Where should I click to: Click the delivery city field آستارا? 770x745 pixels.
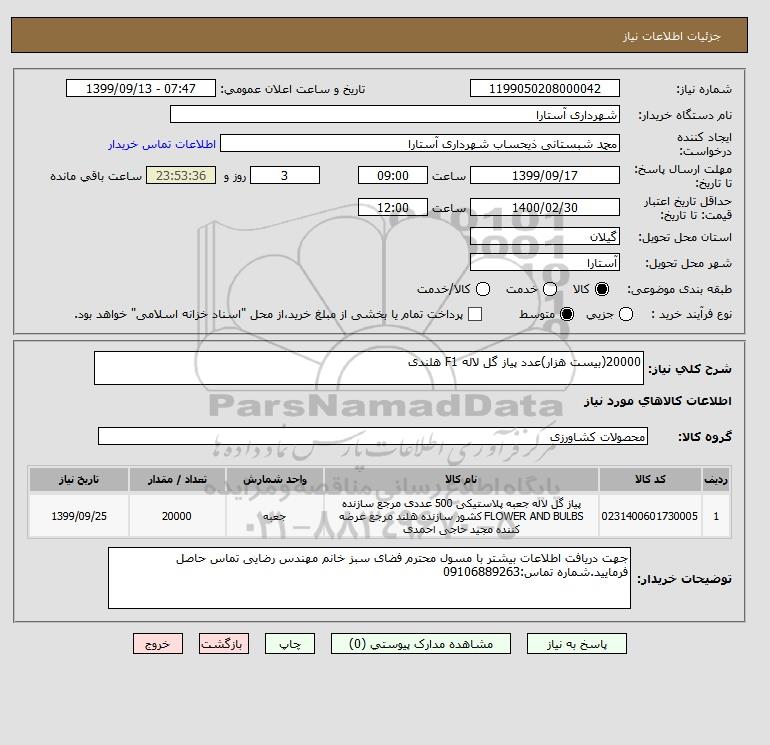pyautogui.click(x=545, y=263)
